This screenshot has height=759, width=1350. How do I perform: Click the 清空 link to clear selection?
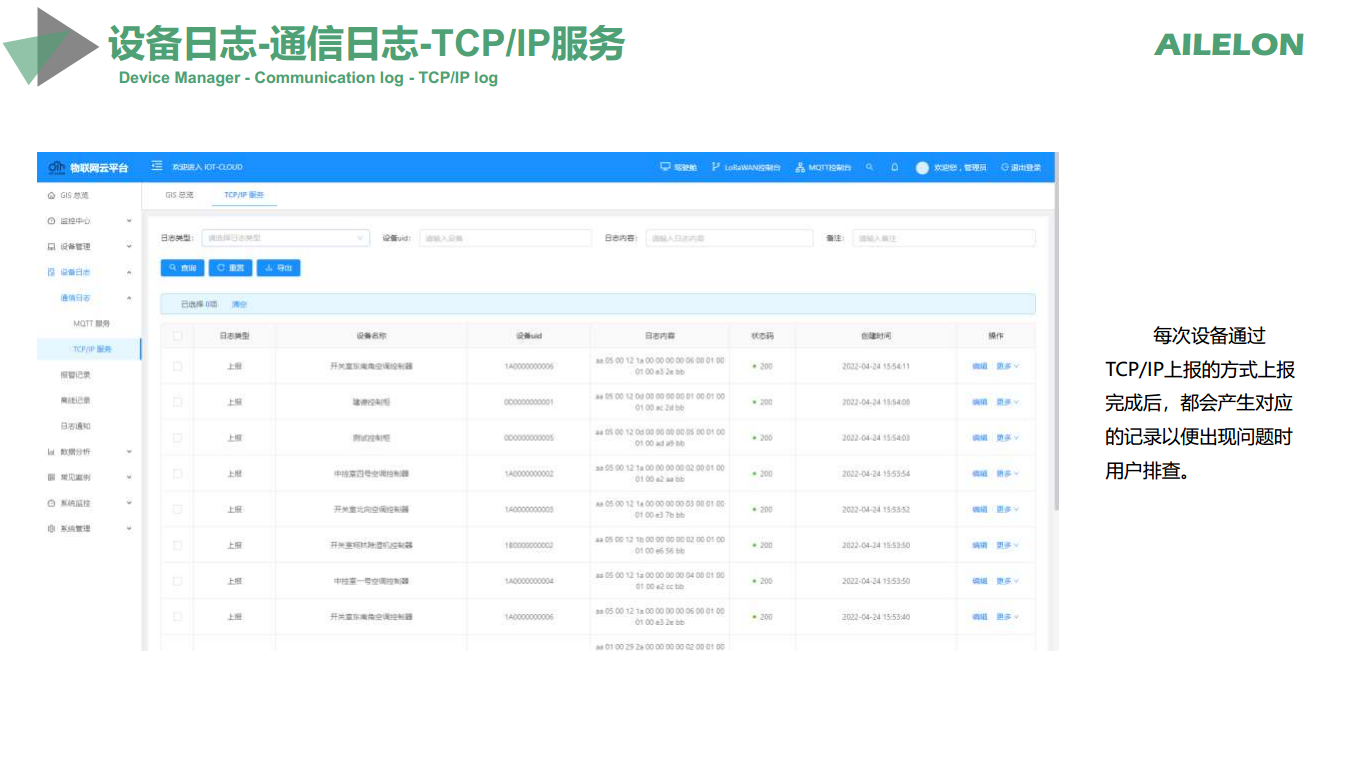click(x=239, y=304)
